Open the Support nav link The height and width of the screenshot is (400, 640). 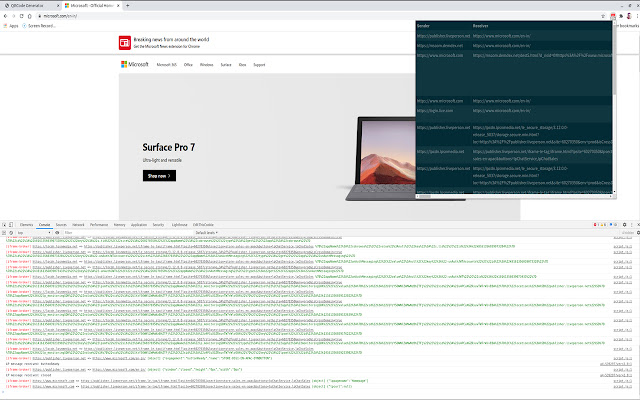coord(259,64)
